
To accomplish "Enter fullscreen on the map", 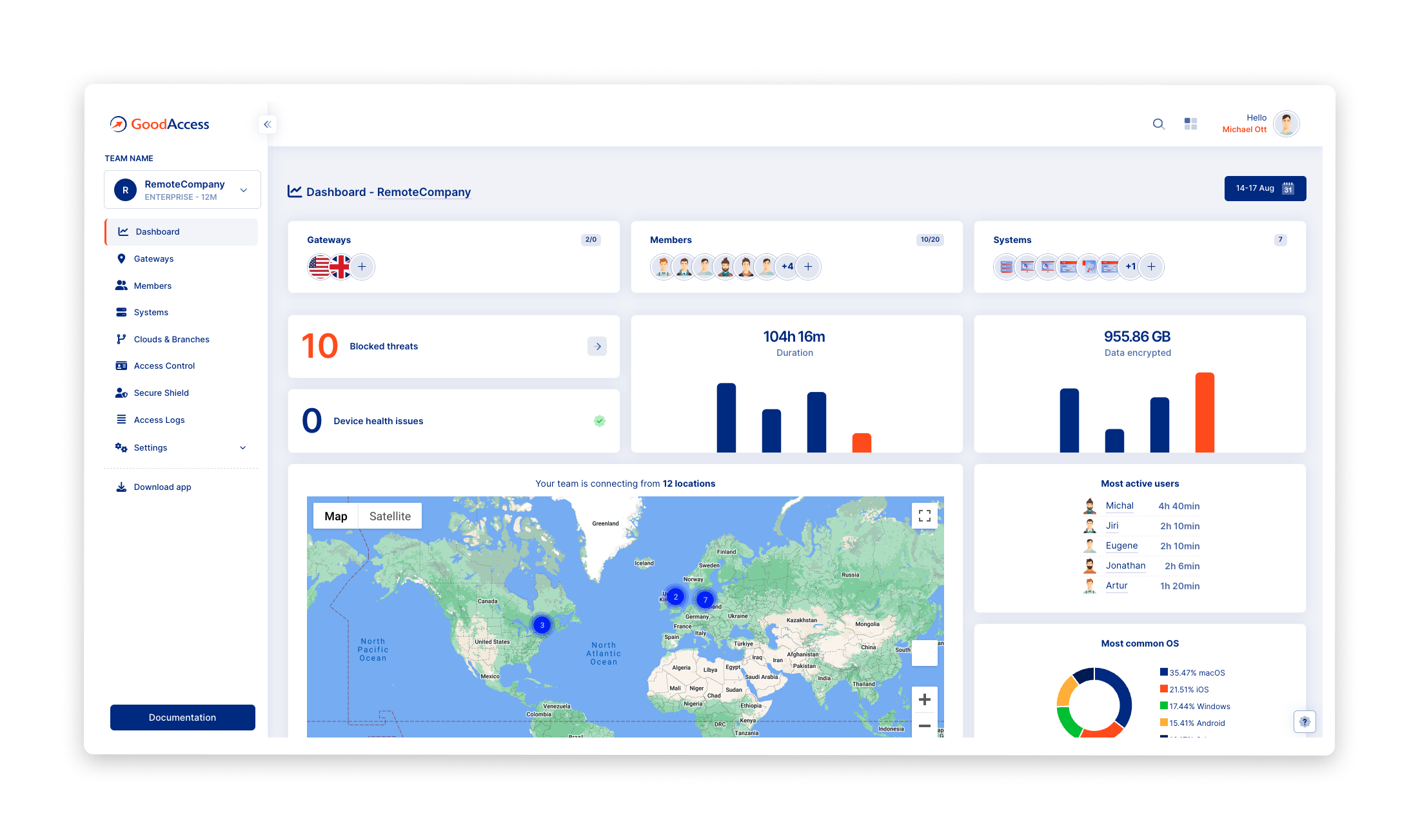I will (x=924, y=516).
